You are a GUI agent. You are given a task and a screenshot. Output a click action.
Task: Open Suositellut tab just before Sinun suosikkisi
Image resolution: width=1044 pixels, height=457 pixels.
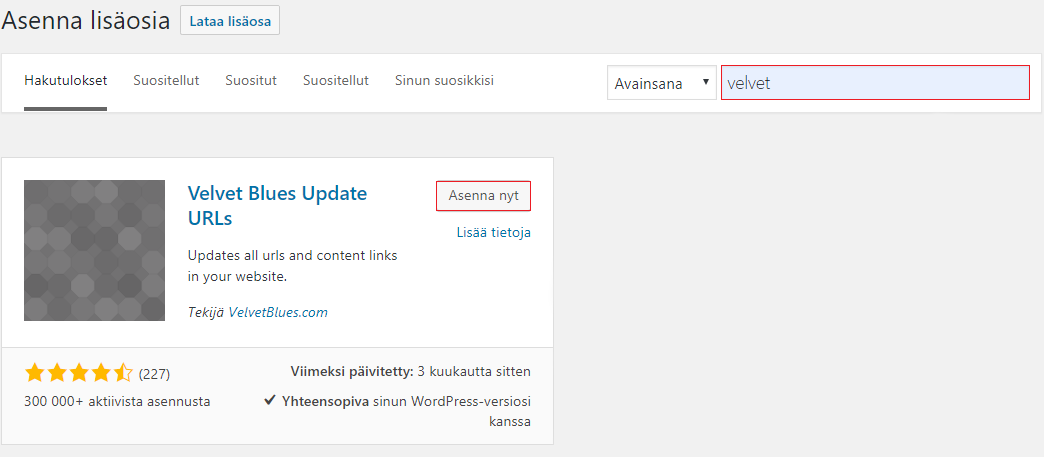point(336,81)
